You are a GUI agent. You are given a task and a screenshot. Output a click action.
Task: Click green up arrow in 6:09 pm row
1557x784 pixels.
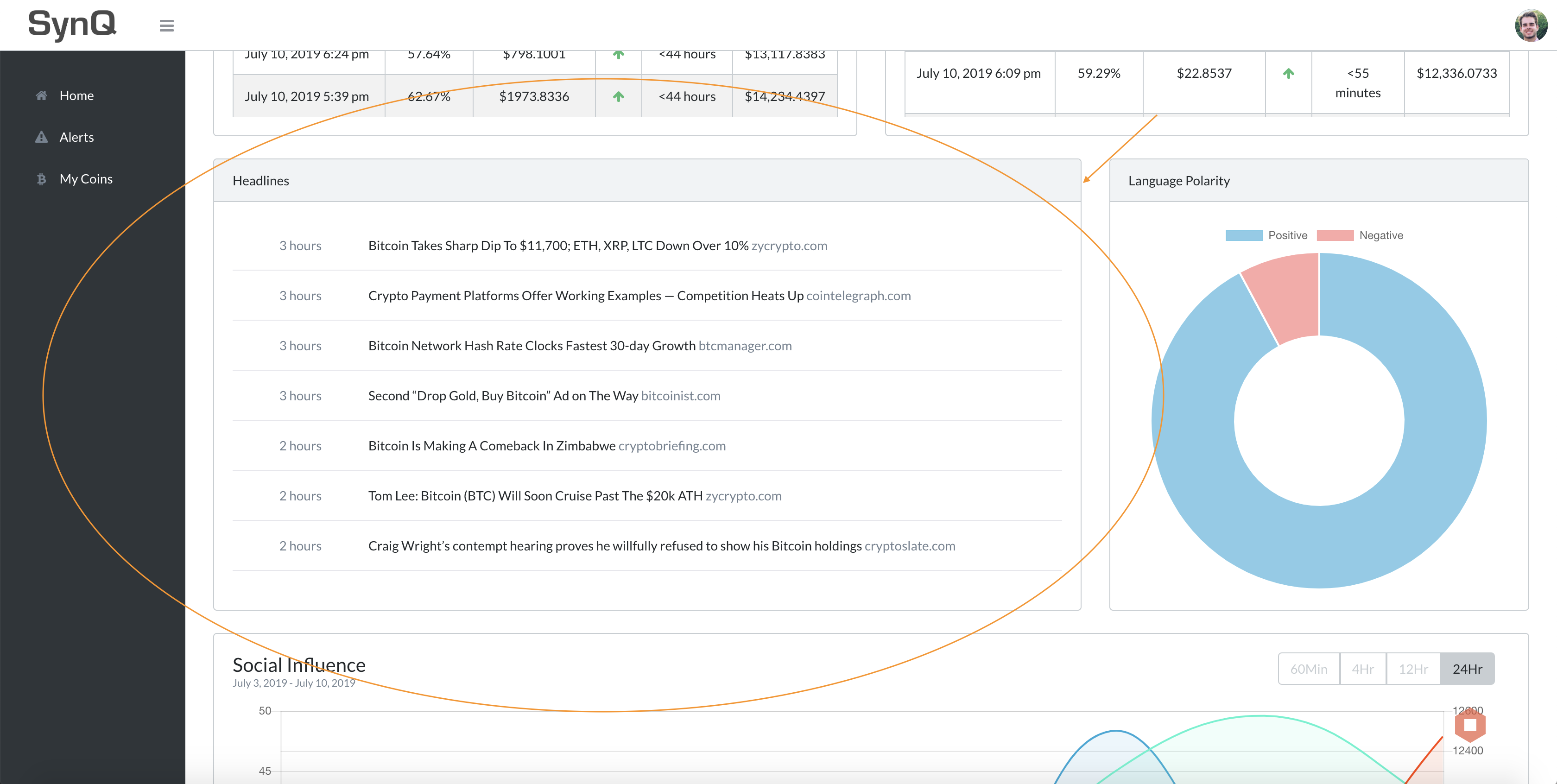tap(1289, 74)
